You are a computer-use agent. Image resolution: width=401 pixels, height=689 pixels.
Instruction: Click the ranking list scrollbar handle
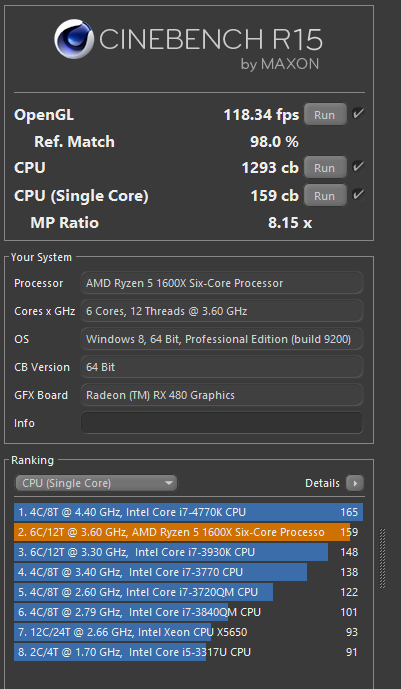[x=382, y=558]
